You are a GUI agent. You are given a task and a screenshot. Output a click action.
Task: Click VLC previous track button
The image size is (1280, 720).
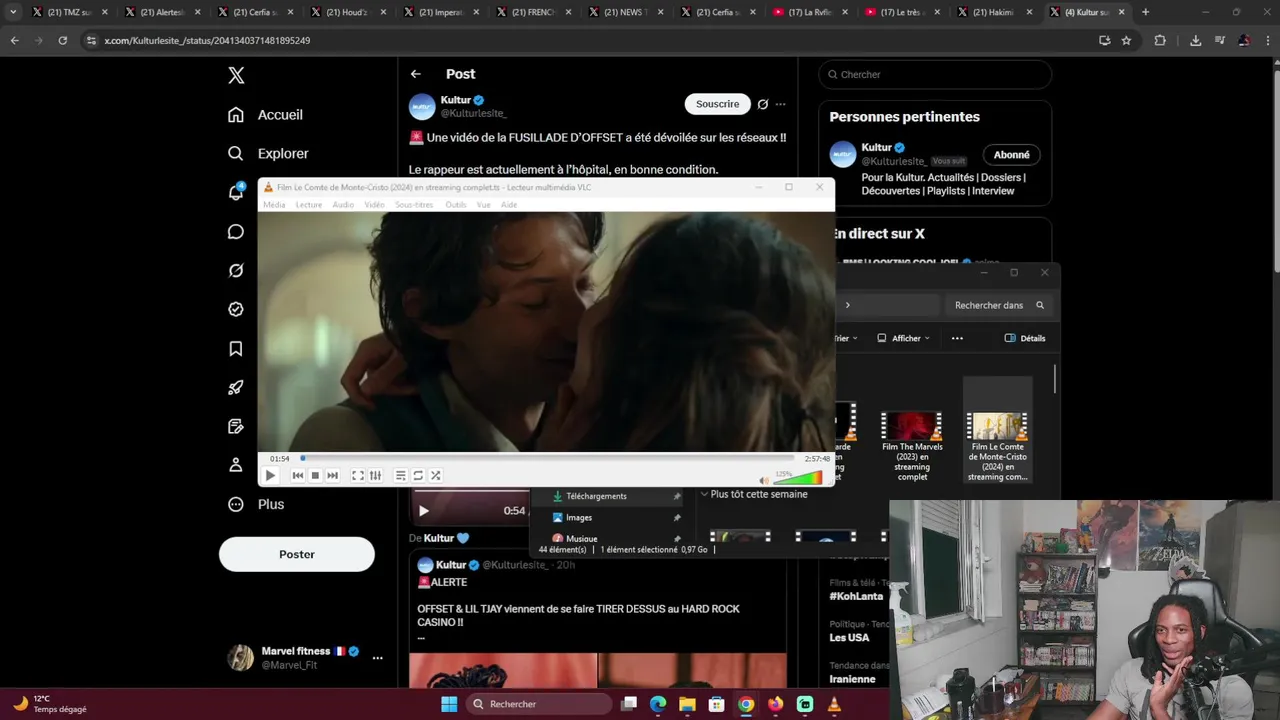[297, 476]
